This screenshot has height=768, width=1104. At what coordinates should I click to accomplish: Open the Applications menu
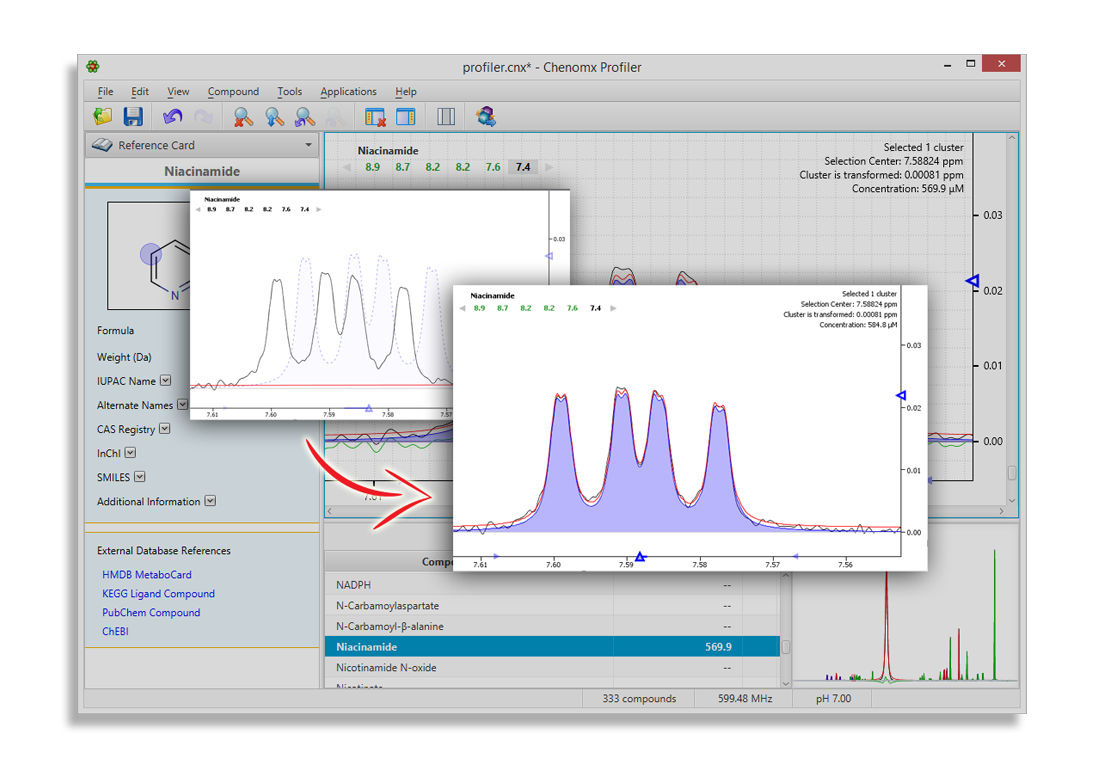(348, 92)
